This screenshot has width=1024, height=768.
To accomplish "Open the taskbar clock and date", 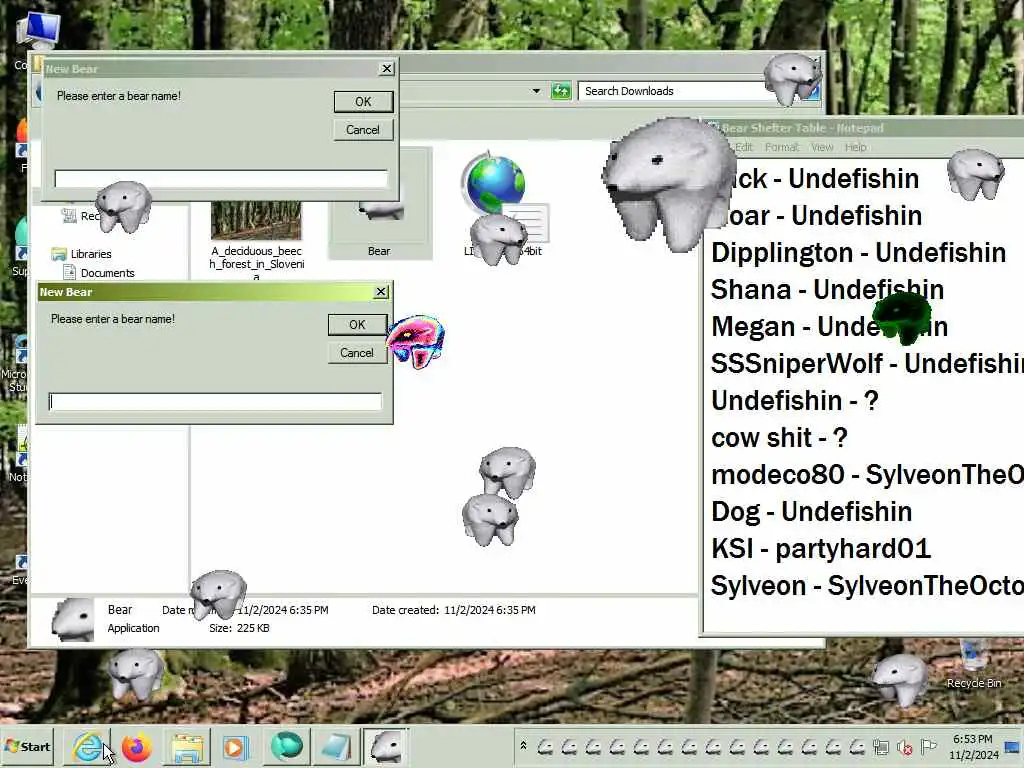I will click(x=972, y=747).
